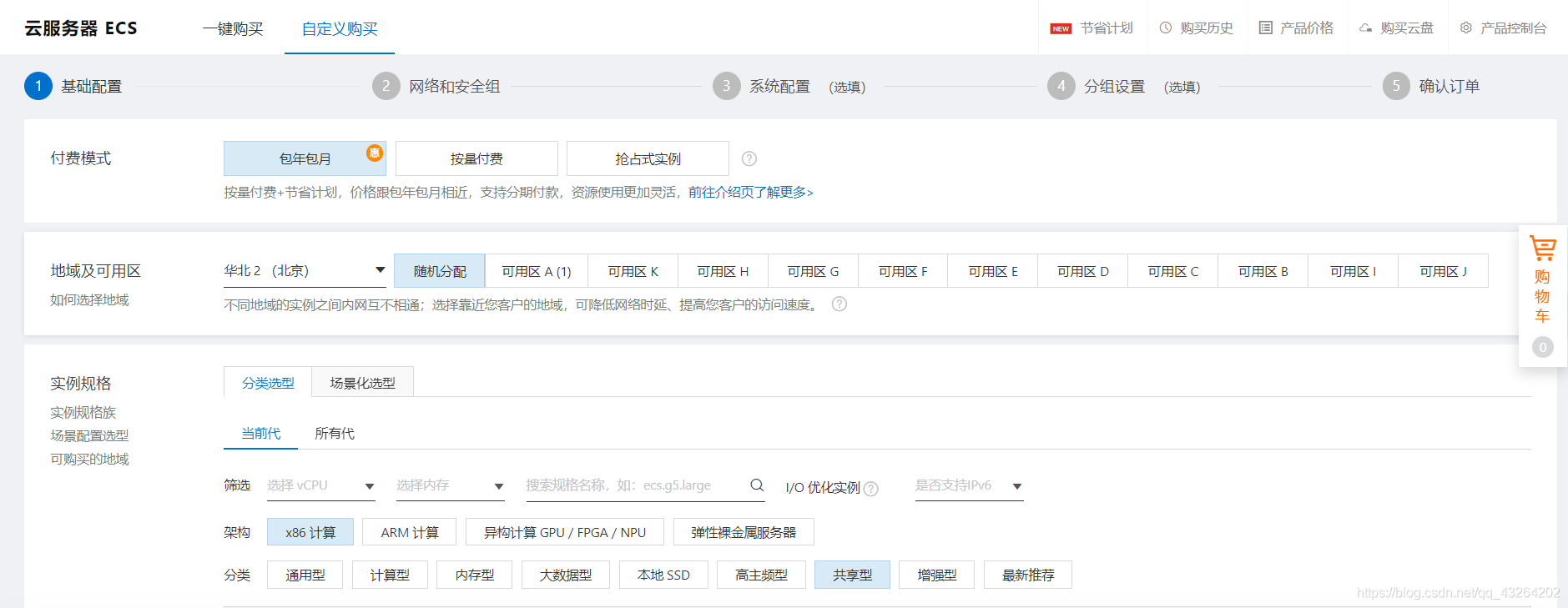Choose 随机分配 availability zone
Screen dimensions: 1568x608
point(440,271)
